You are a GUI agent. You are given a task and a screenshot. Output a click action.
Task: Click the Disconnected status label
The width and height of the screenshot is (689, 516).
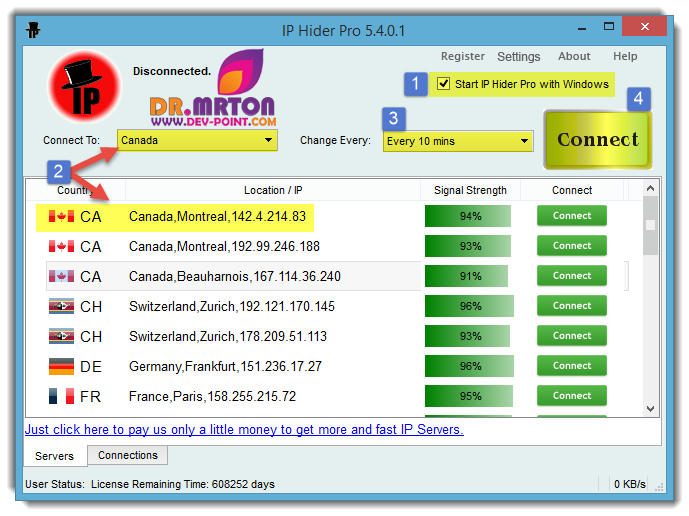coord(172,71)
